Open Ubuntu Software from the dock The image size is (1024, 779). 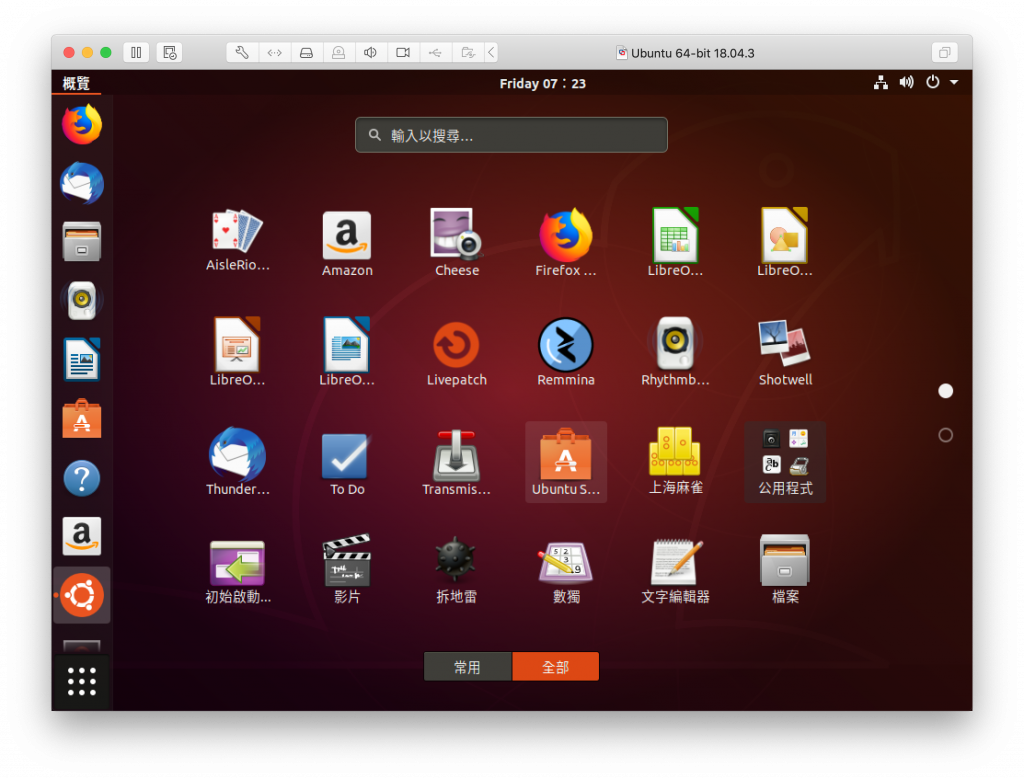tap(82, 419)
